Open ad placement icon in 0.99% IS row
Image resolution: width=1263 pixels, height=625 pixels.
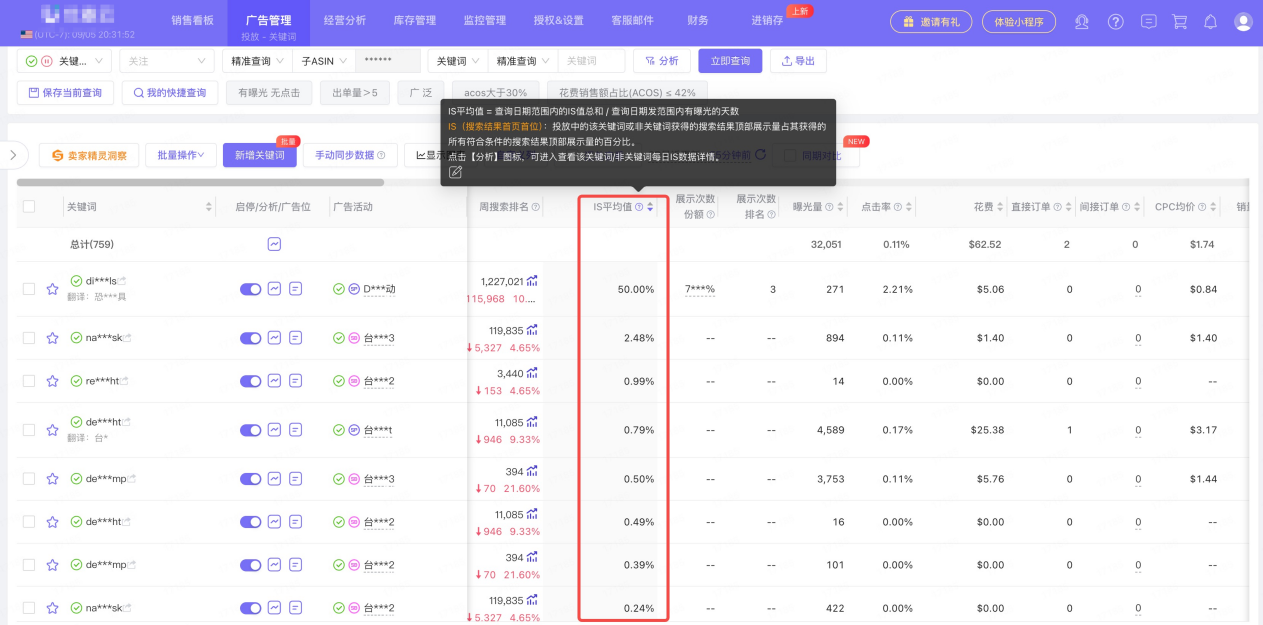(x=295, y=381)
